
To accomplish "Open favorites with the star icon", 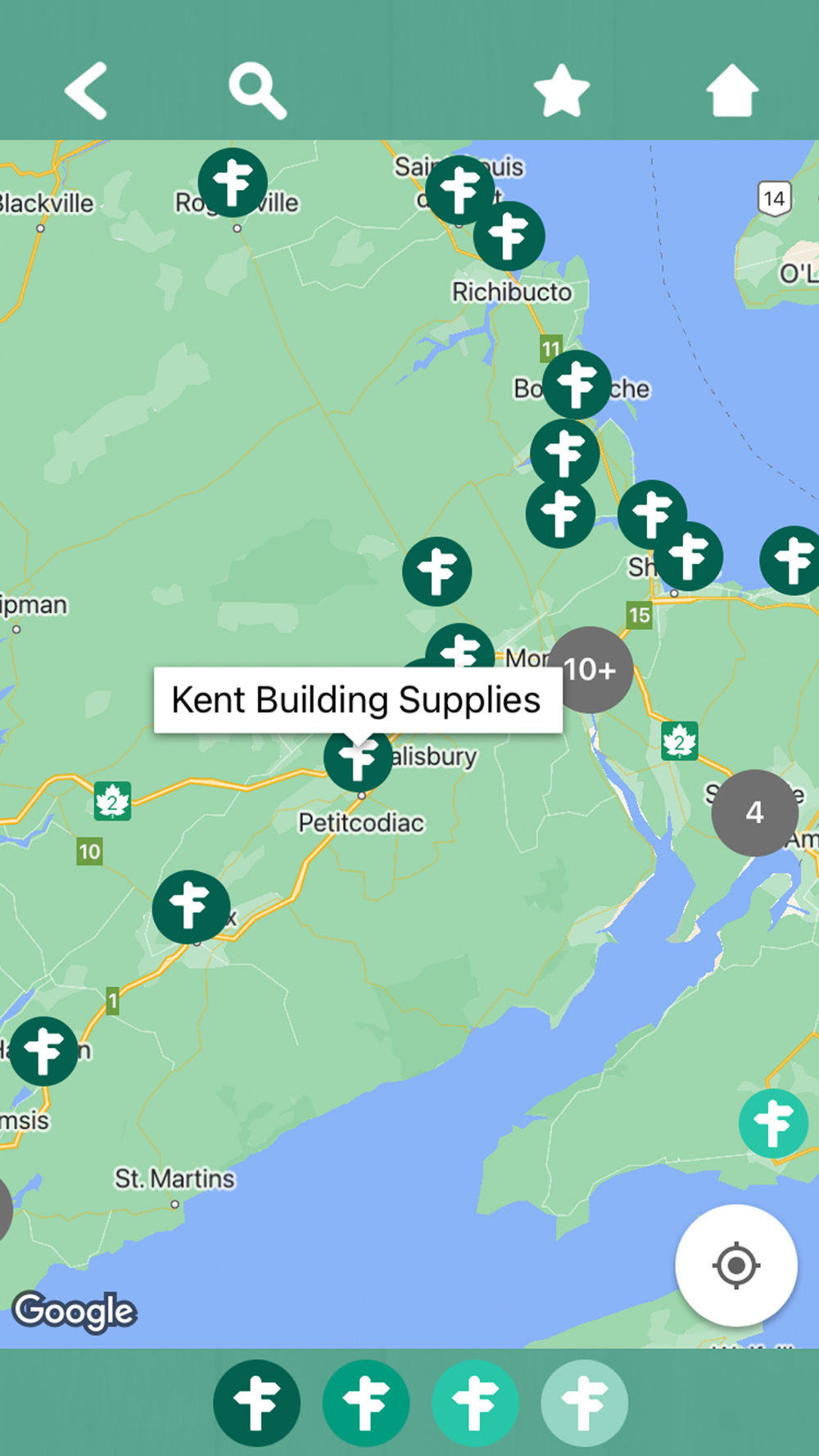I will pyautogui.click(x=562, y=91).
